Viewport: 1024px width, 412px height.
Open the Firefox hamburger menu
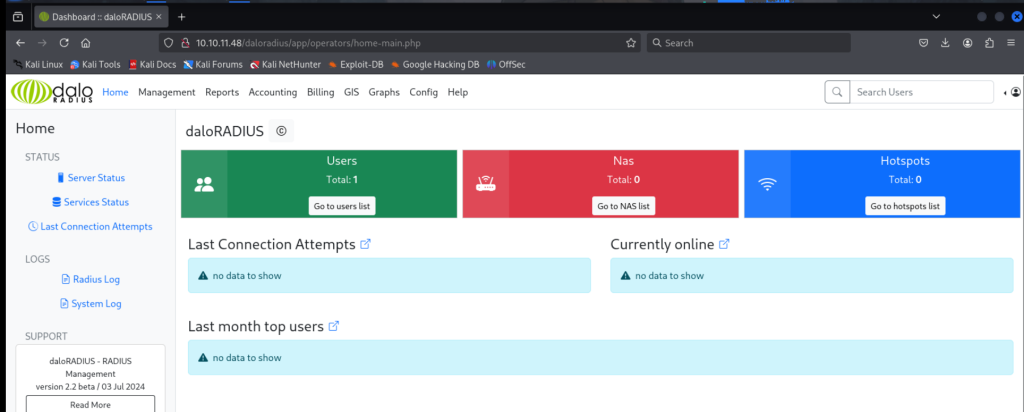[1012, 43]
